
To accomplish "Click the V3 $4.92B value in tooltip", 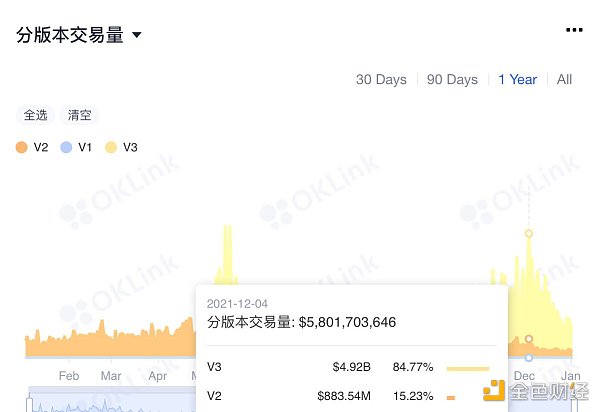I will [351, 367].
